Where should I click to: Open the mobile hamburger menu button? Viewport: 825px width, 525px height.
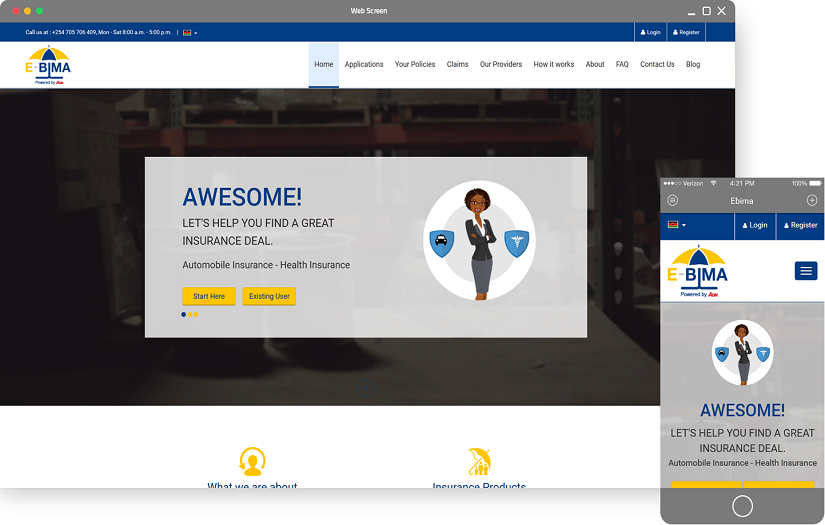(x=806, y=271)
